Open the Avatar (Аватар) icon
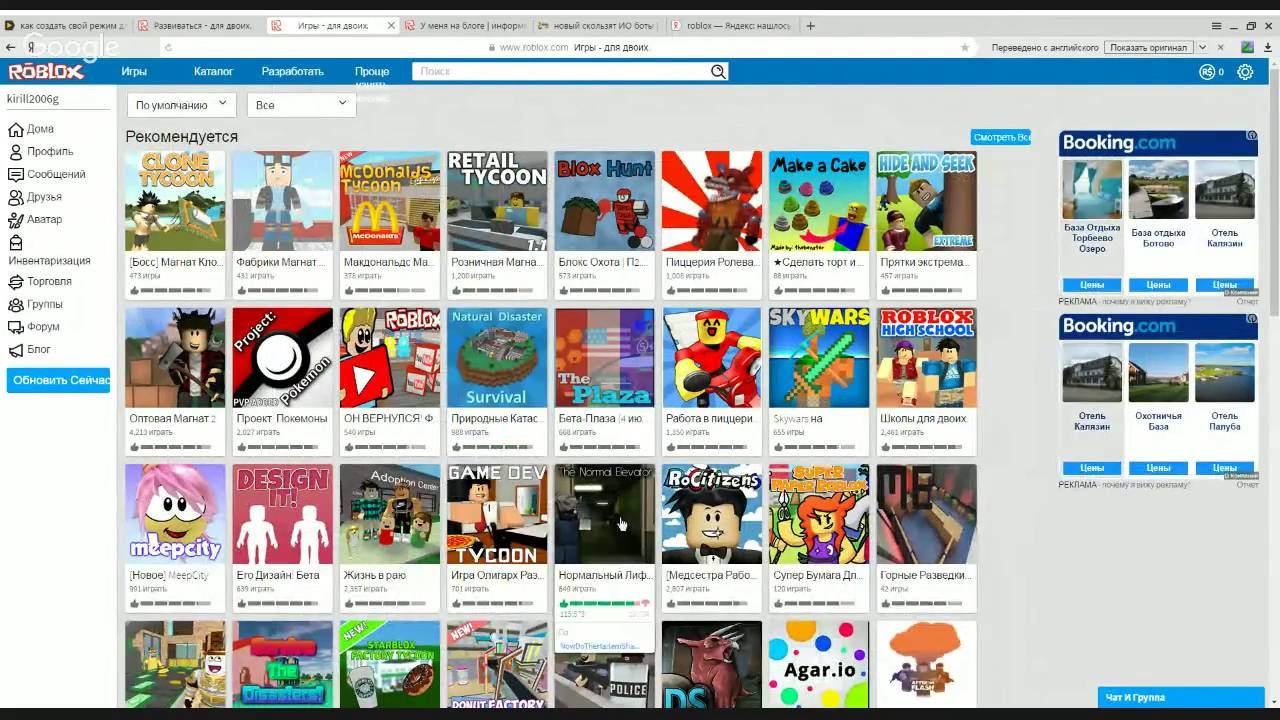This screenshot has height=720, width=1280. coord(15,219)
